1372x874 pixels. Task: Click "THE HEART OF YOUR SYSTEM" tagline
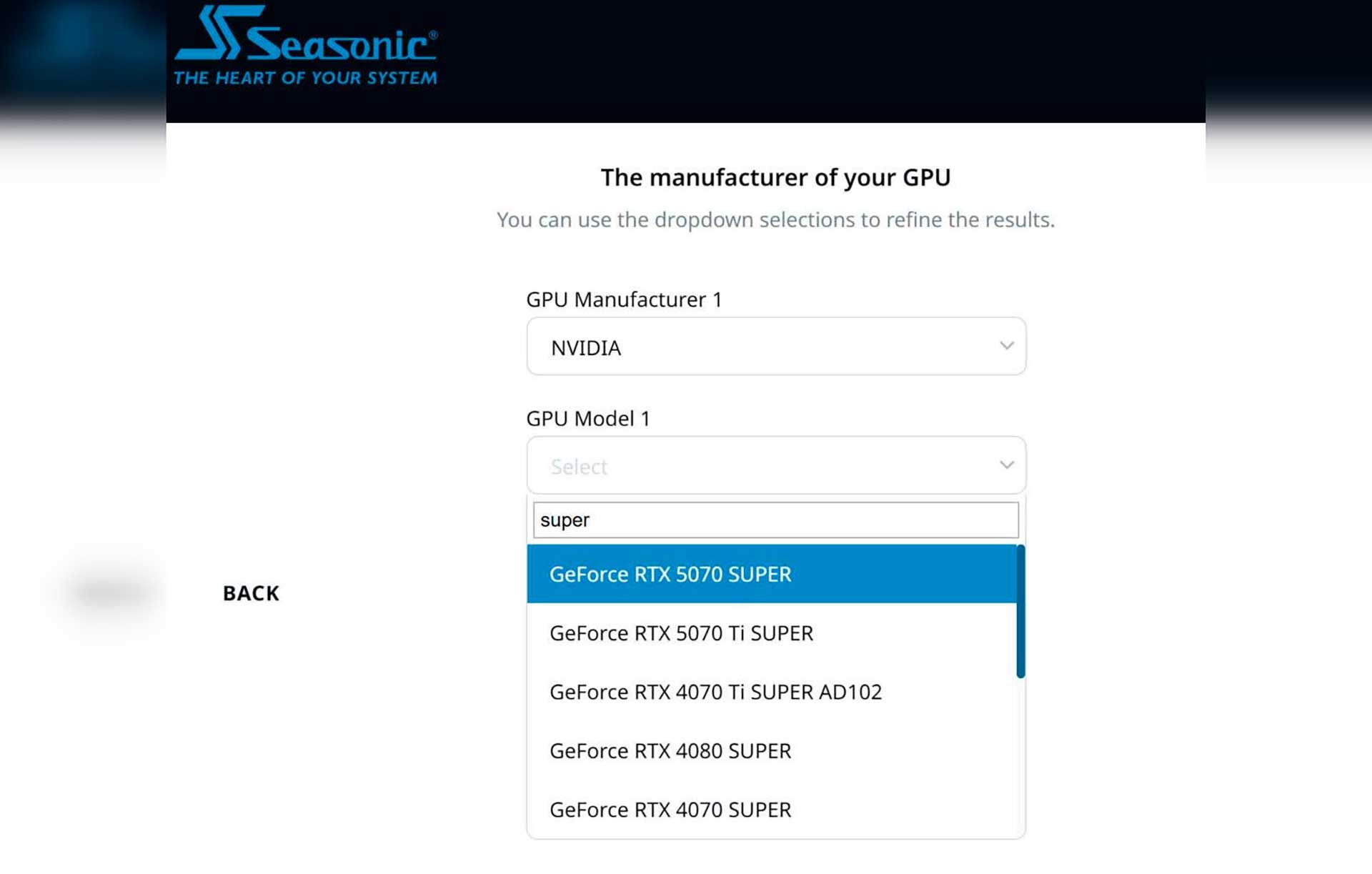(x=305, y=77)
